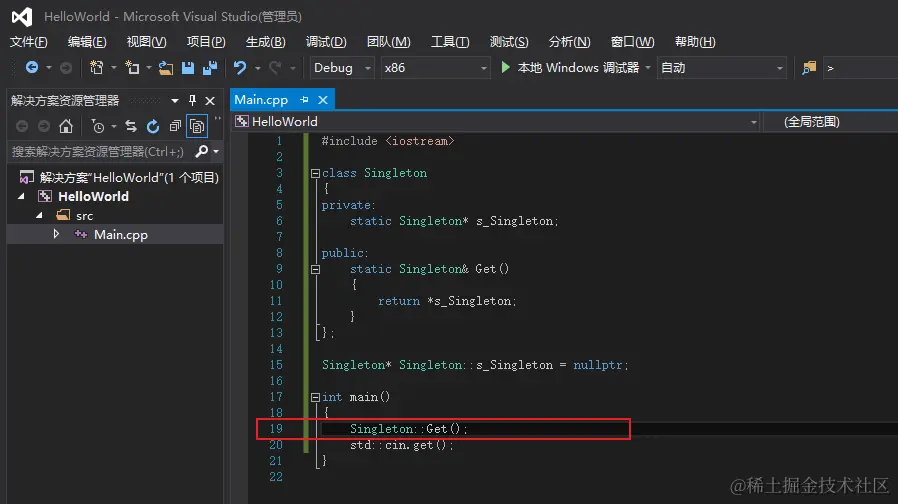Viewport: 898px width, 504px height.
Task: Click the Undo arrow icon
Action: [x=240, y=68]
